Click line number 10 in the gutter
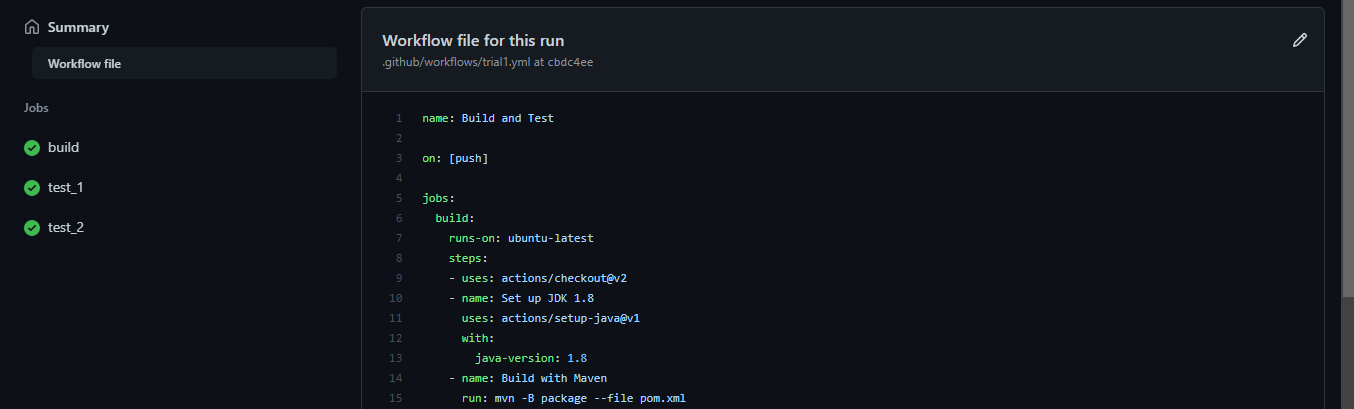This screenshot has height=409, width=1354. [396, 298]
